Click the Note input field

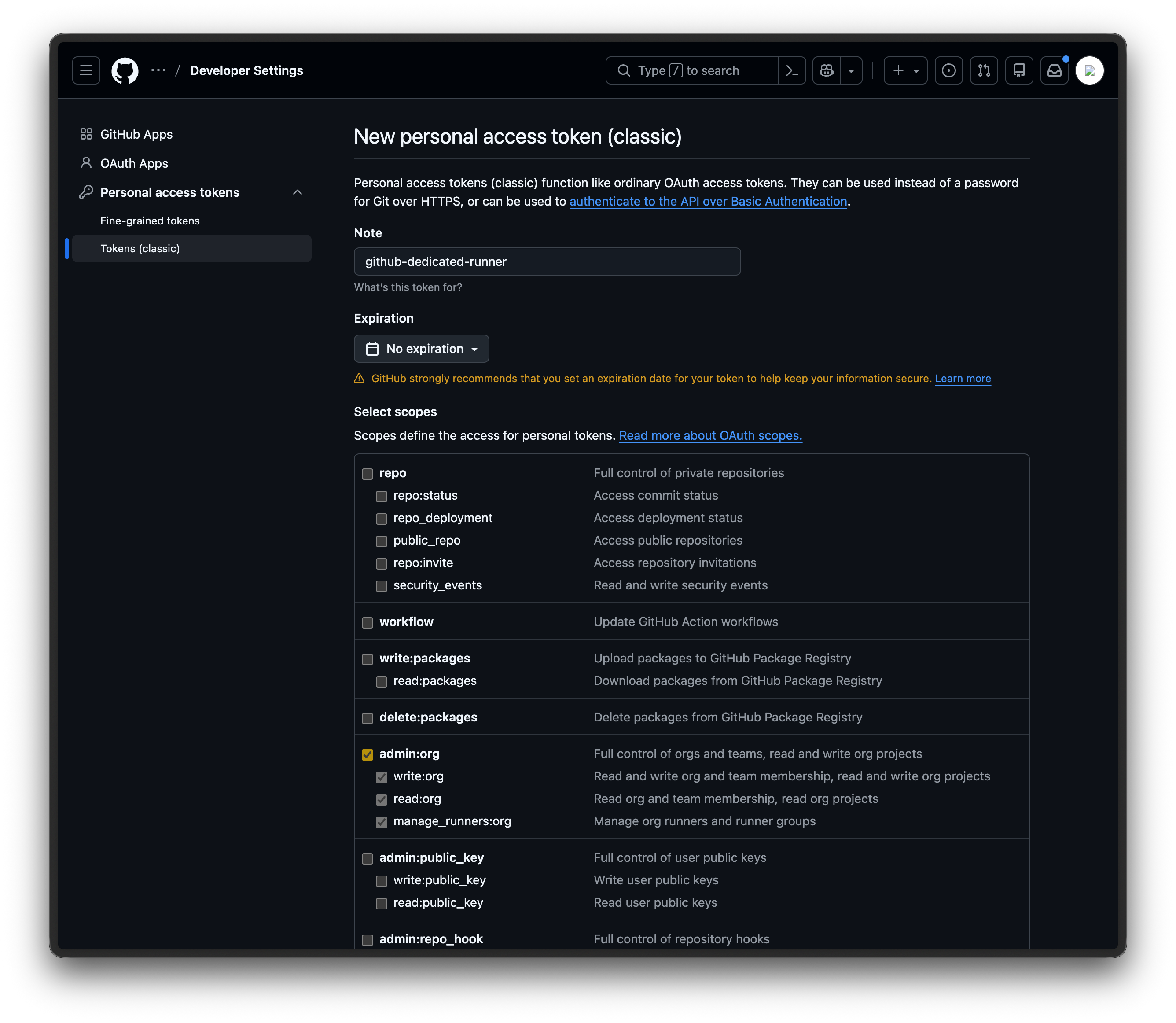(x=547, y=261)
